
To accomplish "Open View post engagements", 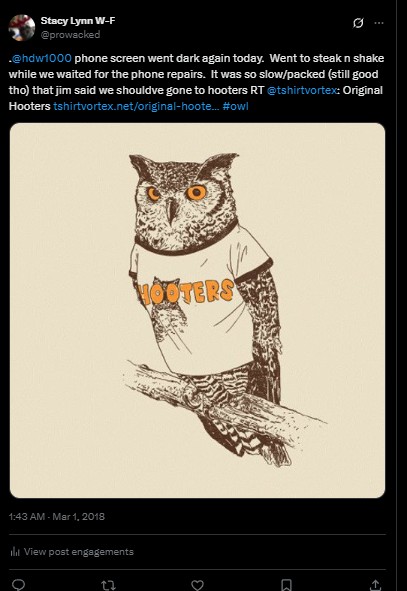I will pos(72,552).
